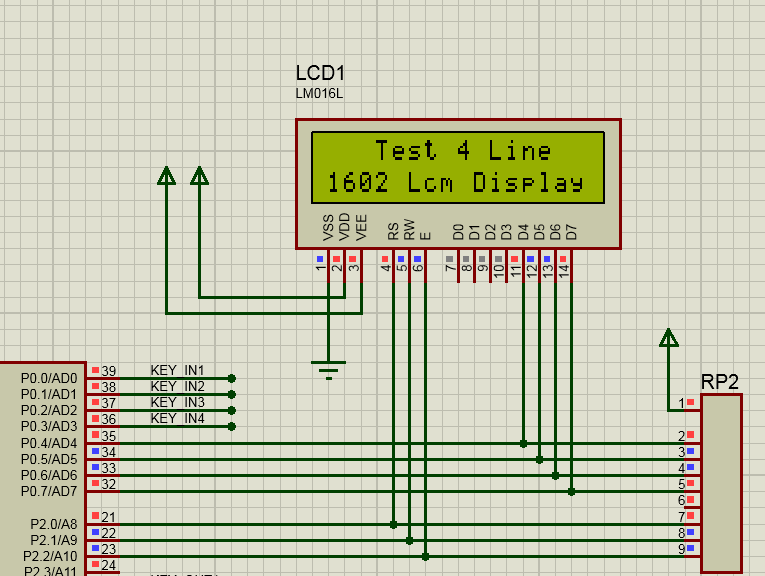Viewport: 765px width, 576px height.
Task: Click the VEE pin label on LCD1
Action: [x=361, y=227]
